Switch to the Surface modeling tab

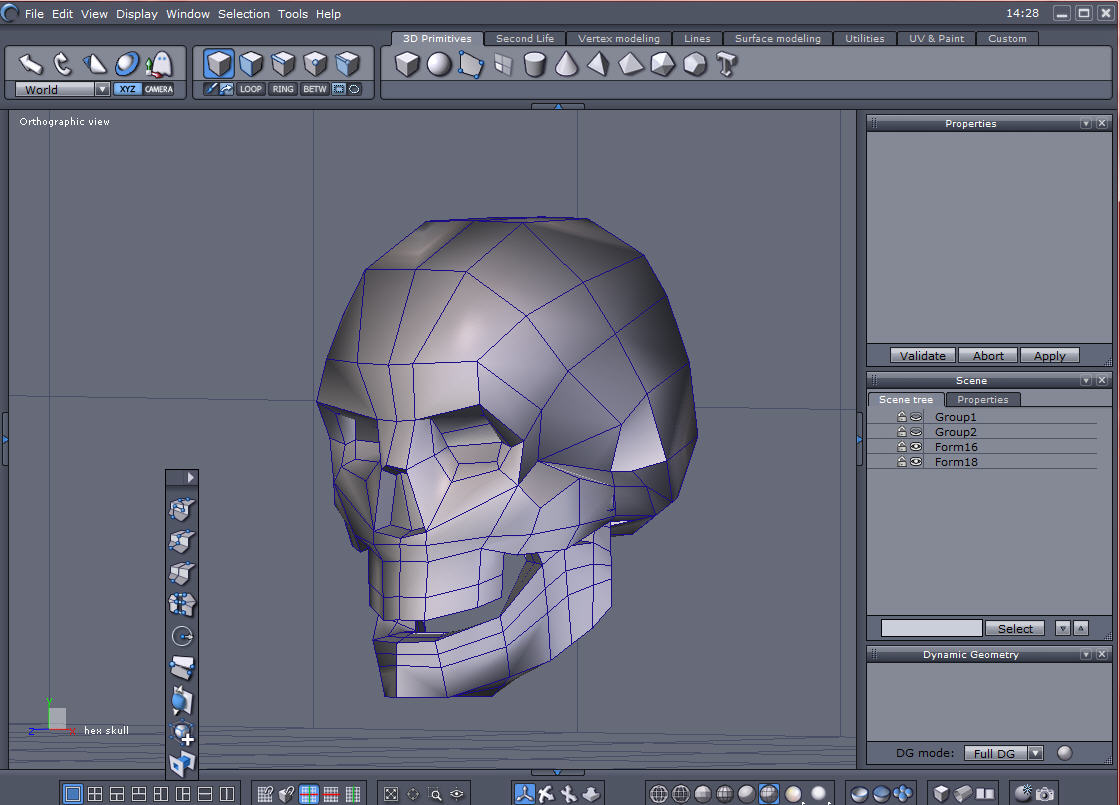778,39
